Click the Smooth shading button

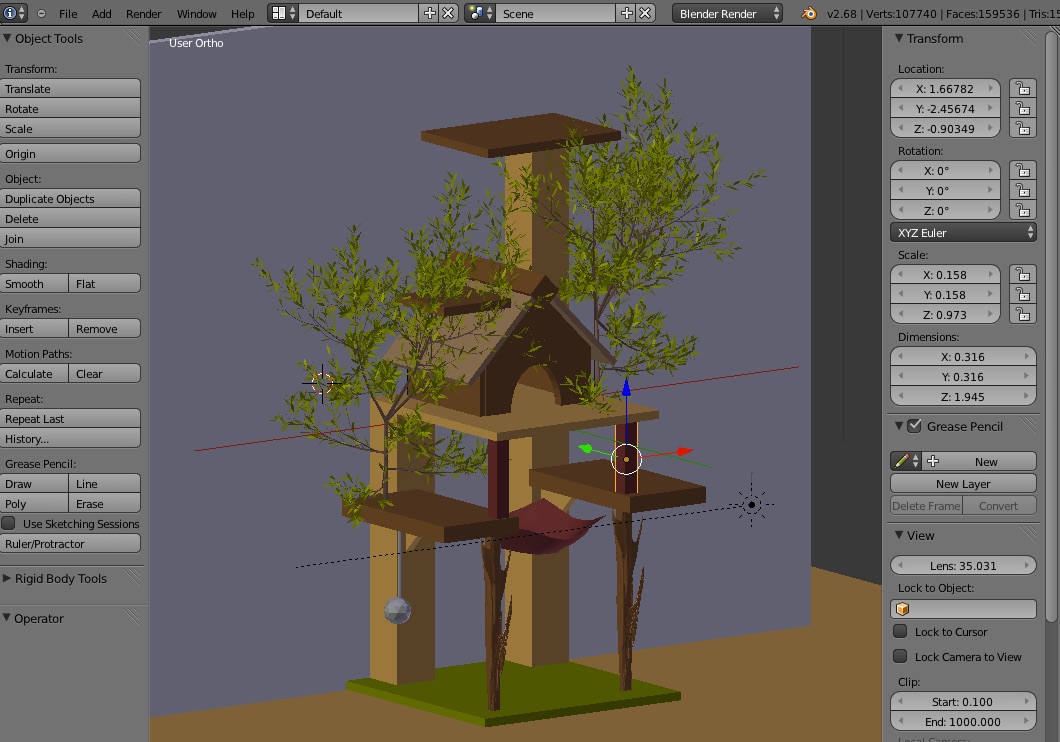tap(34, 284)
